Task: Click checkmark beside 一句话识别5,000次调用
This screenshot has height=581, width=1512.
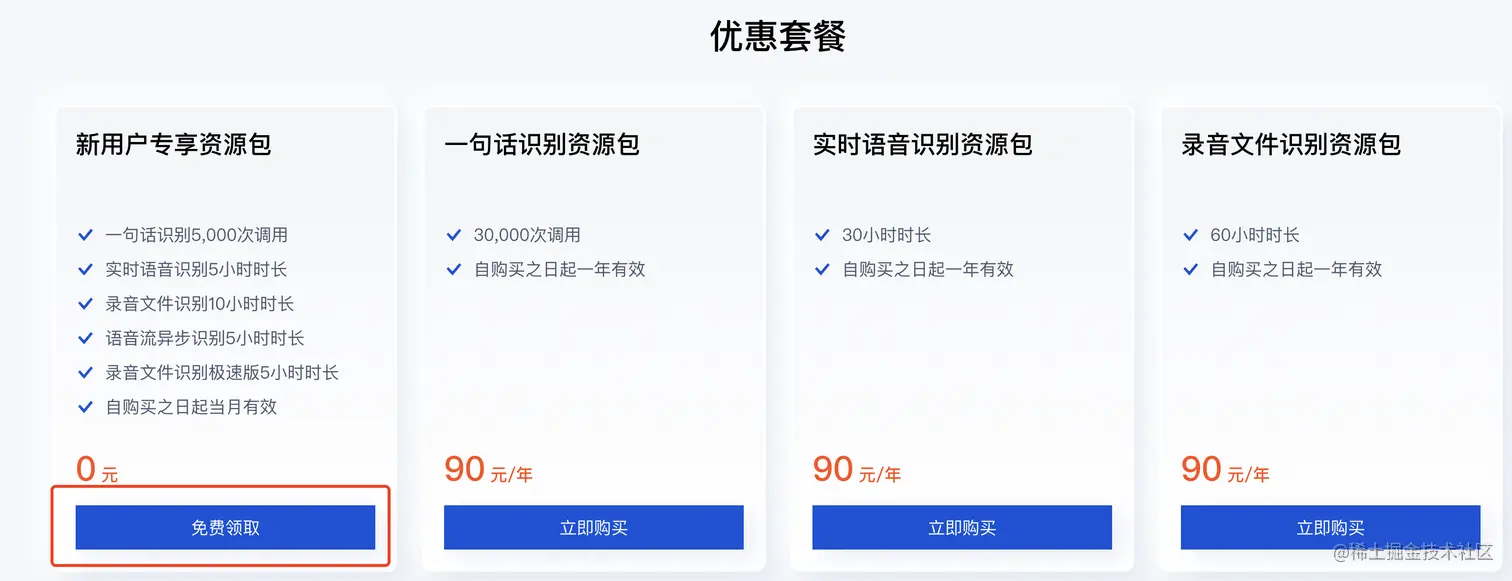Action: tap(86, 235)
